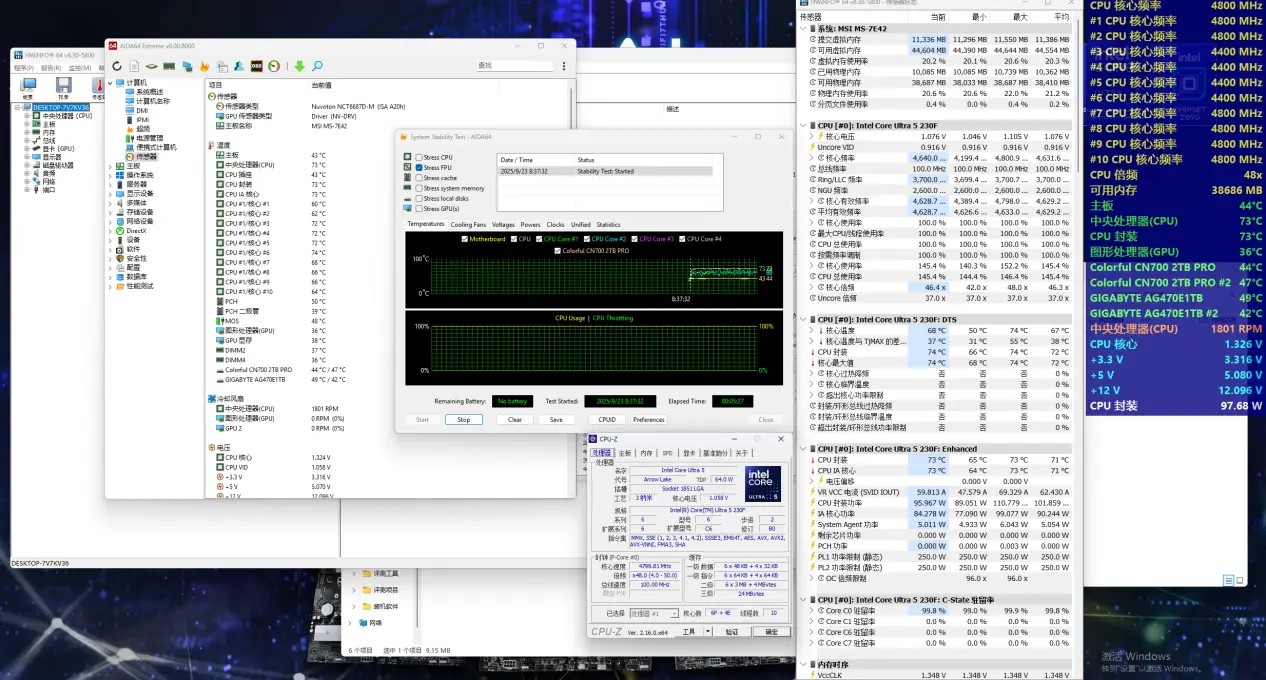Click Stop button in stability test

[x=464, y=420]
